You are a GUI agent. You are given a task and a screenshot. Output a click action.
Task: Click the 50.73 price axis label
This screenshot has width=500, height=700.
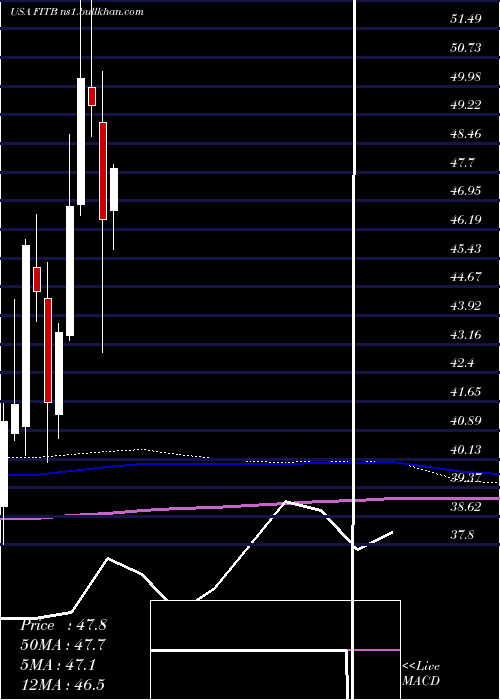point(466,47)
